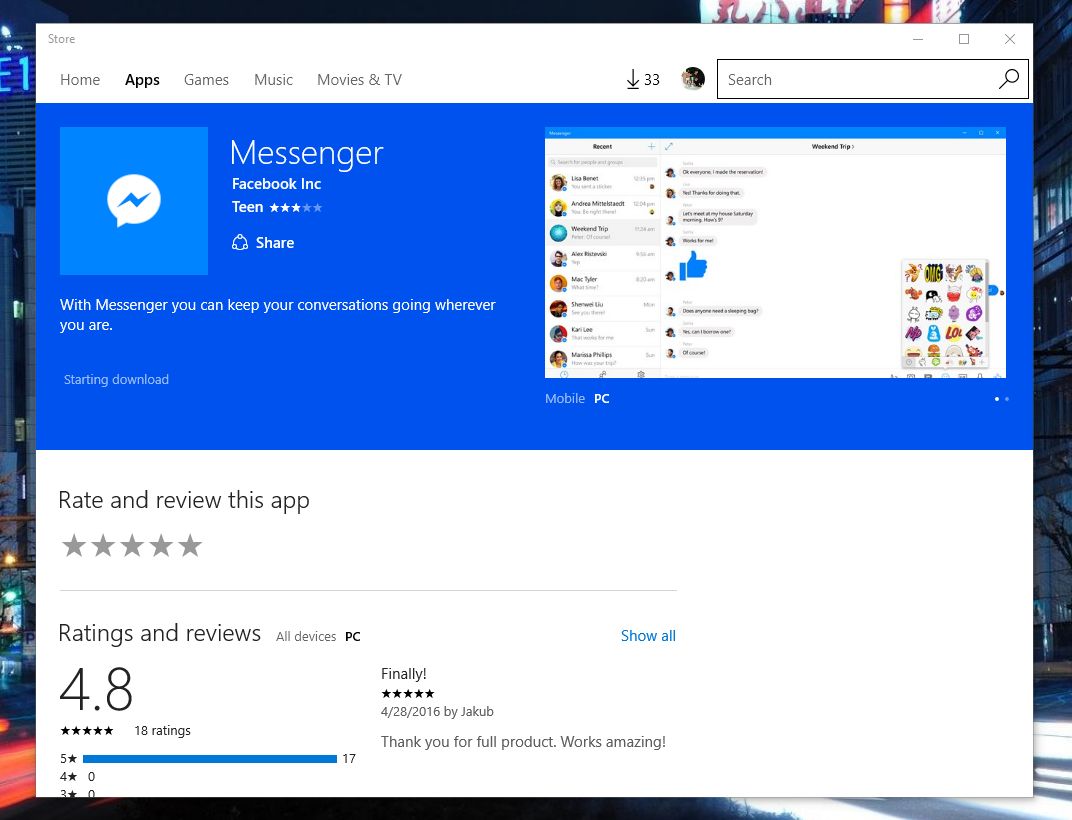Open the Movies & TV tab

pos(359,80)
